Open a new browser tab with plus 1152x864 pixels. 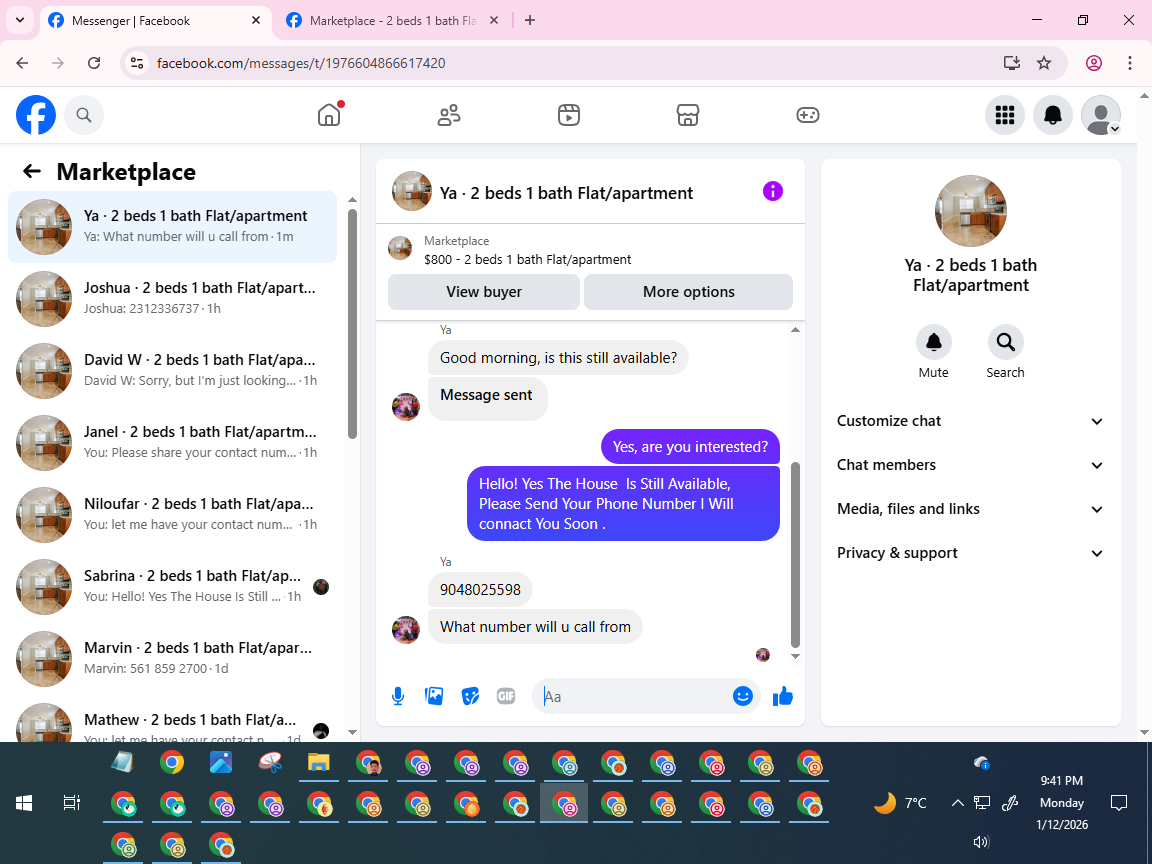pos(530,21)
